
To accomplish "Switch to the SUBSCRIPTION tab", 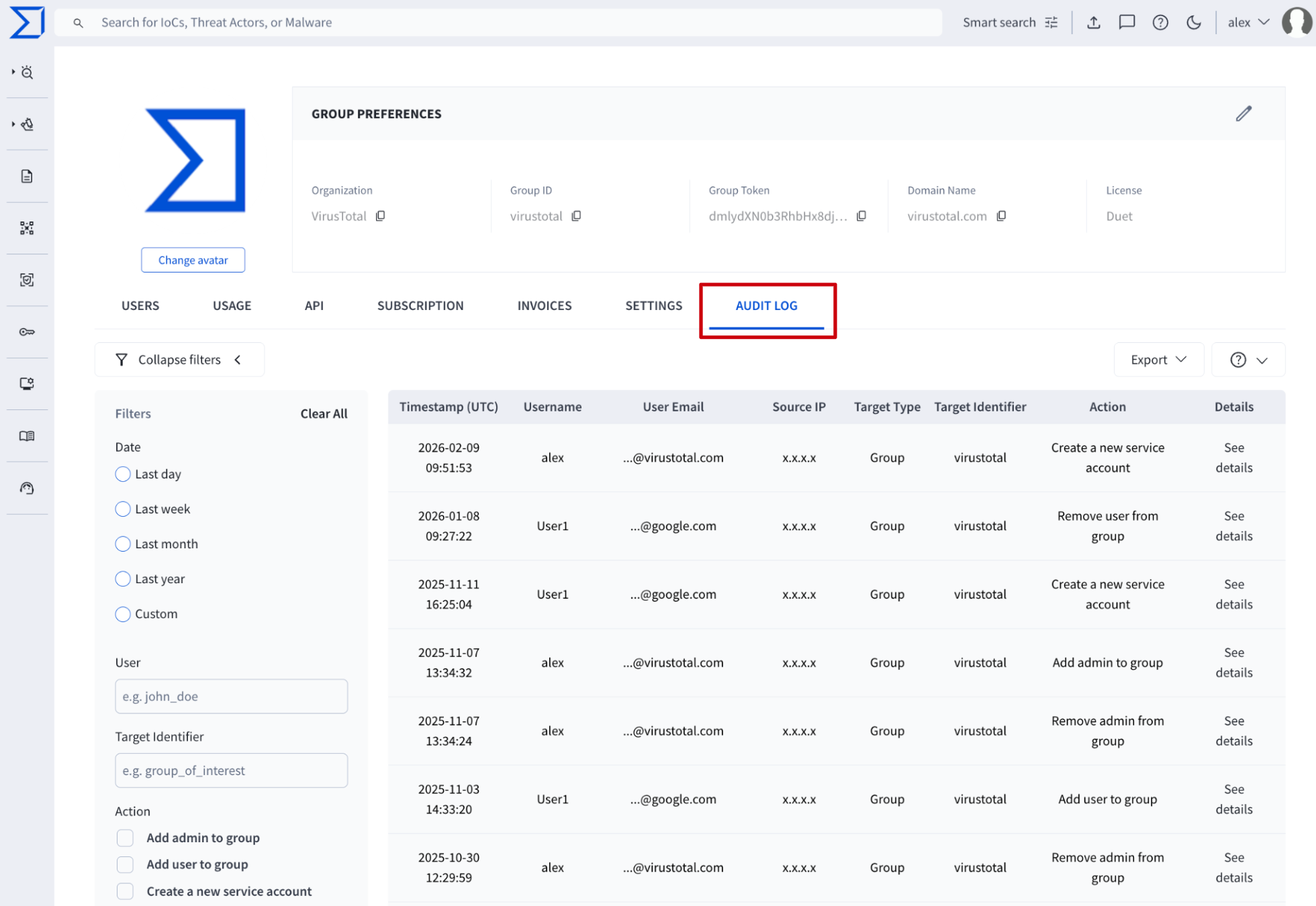I will 420,306.
